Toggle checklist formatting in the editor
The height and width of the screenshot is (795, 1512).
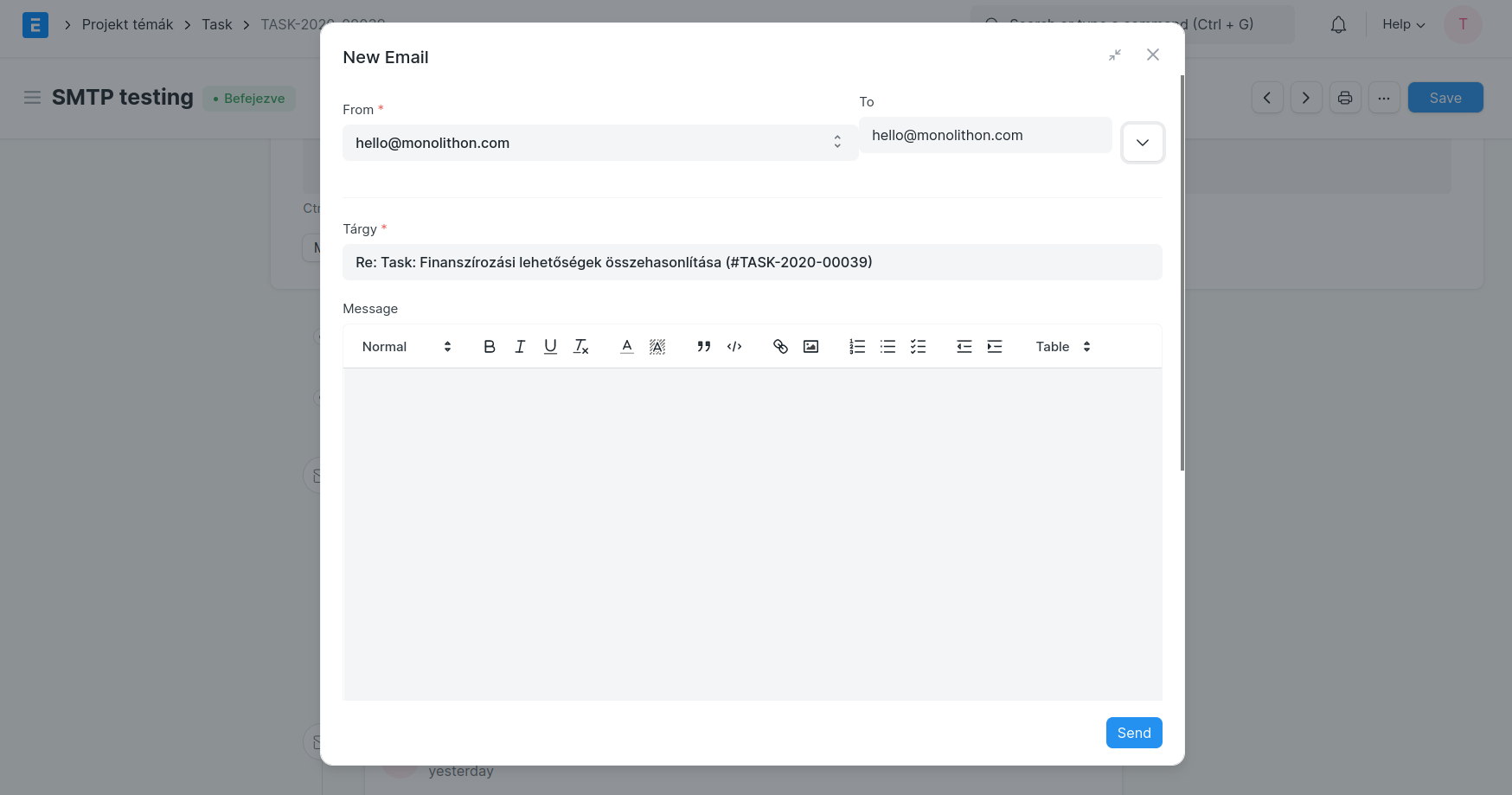918,347
